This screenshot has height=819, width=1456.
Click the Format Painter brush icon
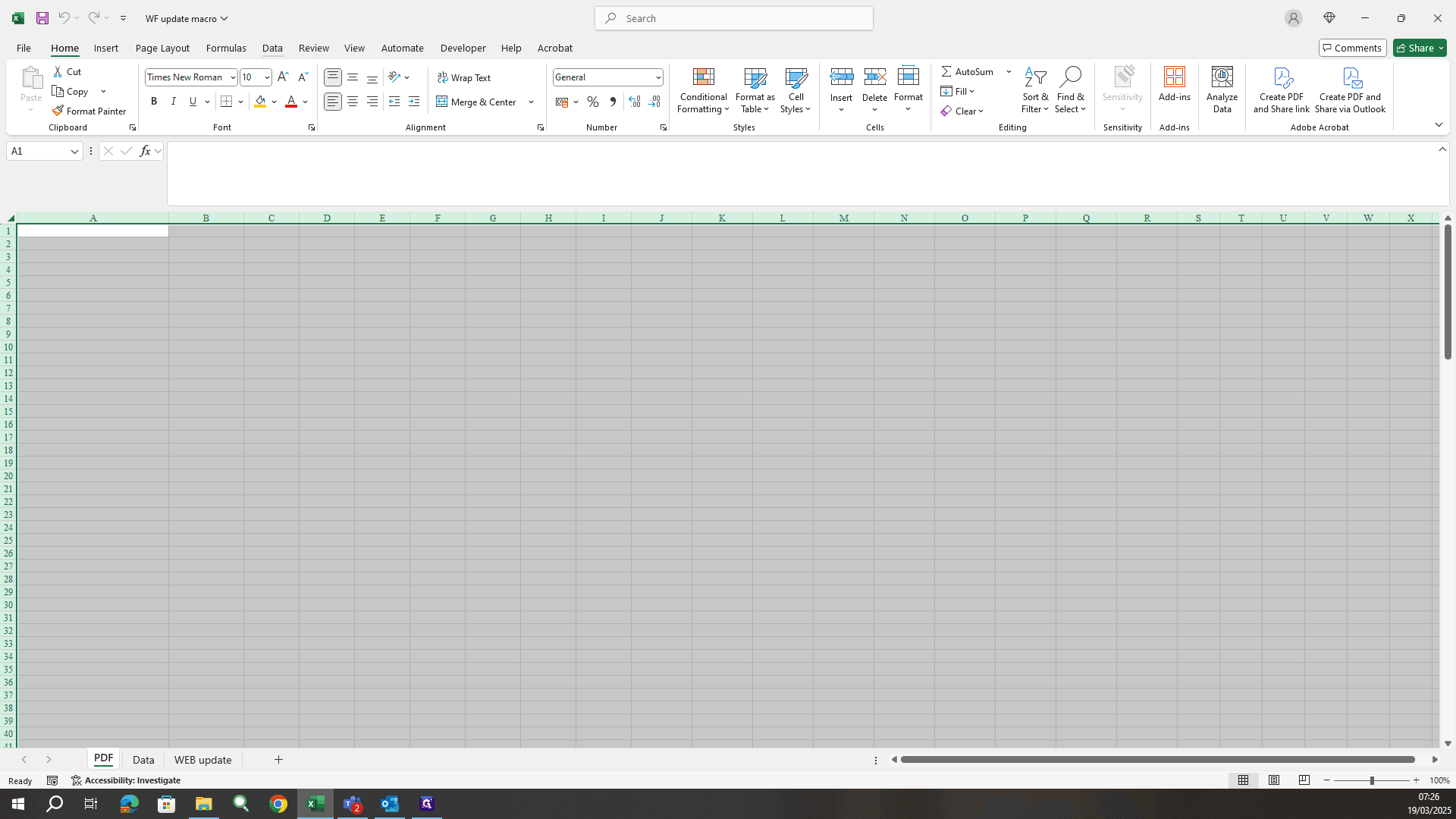pyautogui.click(x=58, y=111)
